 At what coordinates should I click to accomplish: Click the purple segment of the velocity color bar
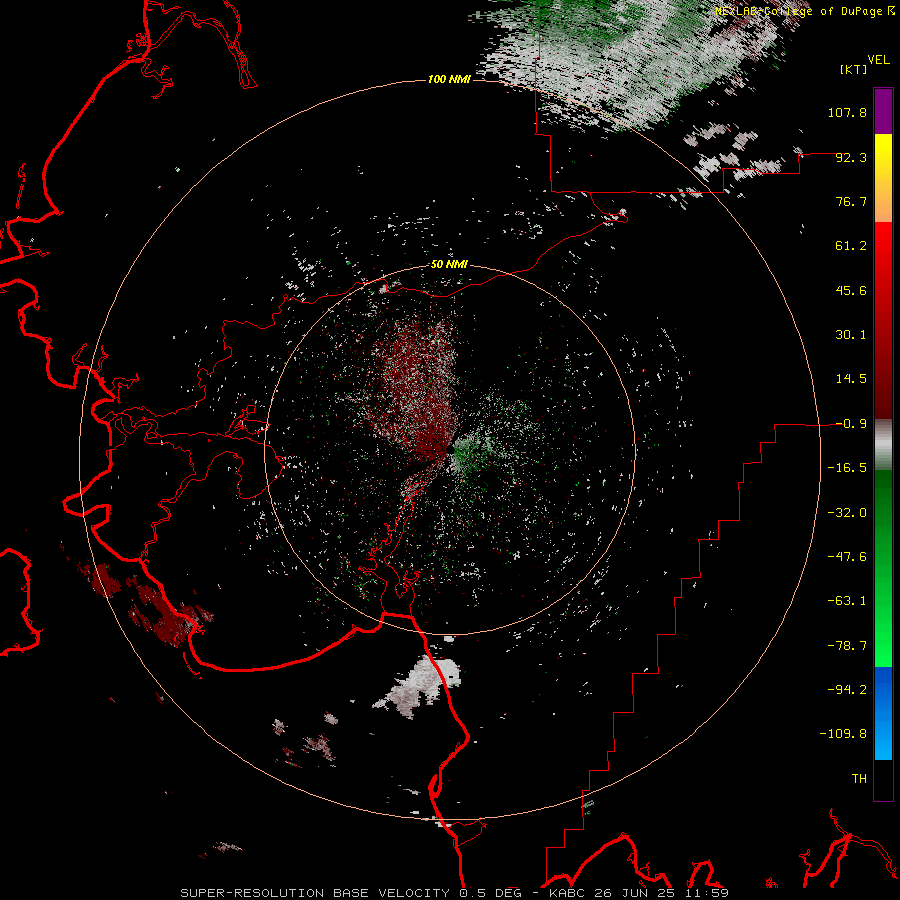coord(883,111)
